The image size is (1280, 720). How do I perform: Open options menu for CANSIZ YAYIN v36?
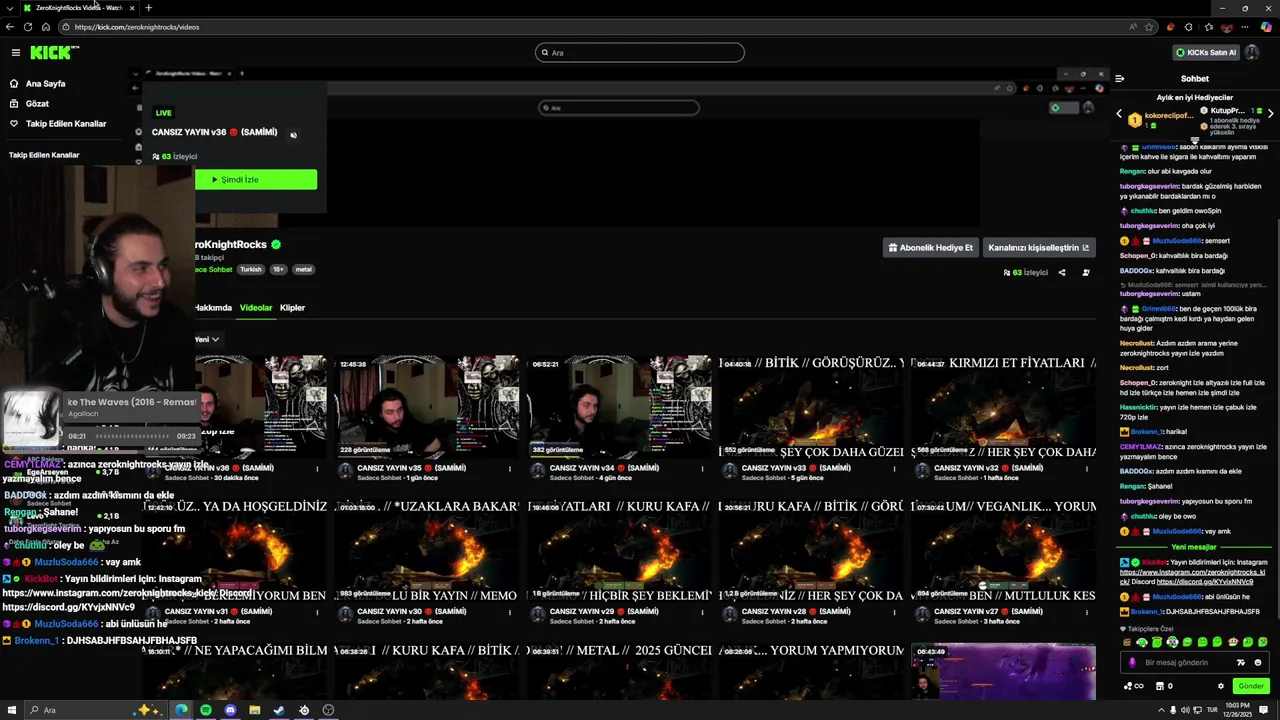click(x=318, y=468)
